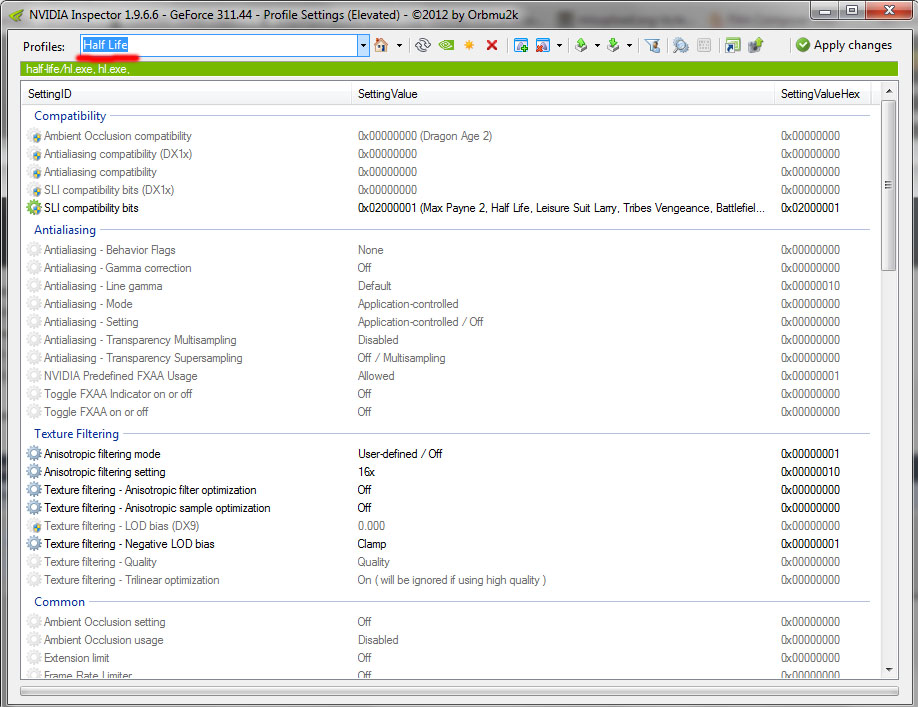
Task: Add an application to the current profile
Action: click(520, 45)
